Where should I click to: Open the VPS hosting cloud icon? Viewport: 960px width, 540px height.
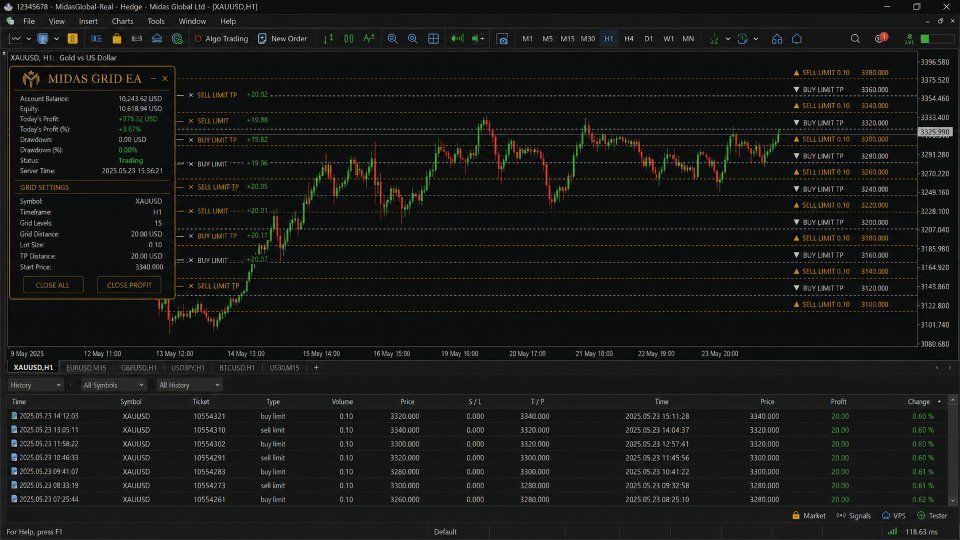[x=157, y=39]
